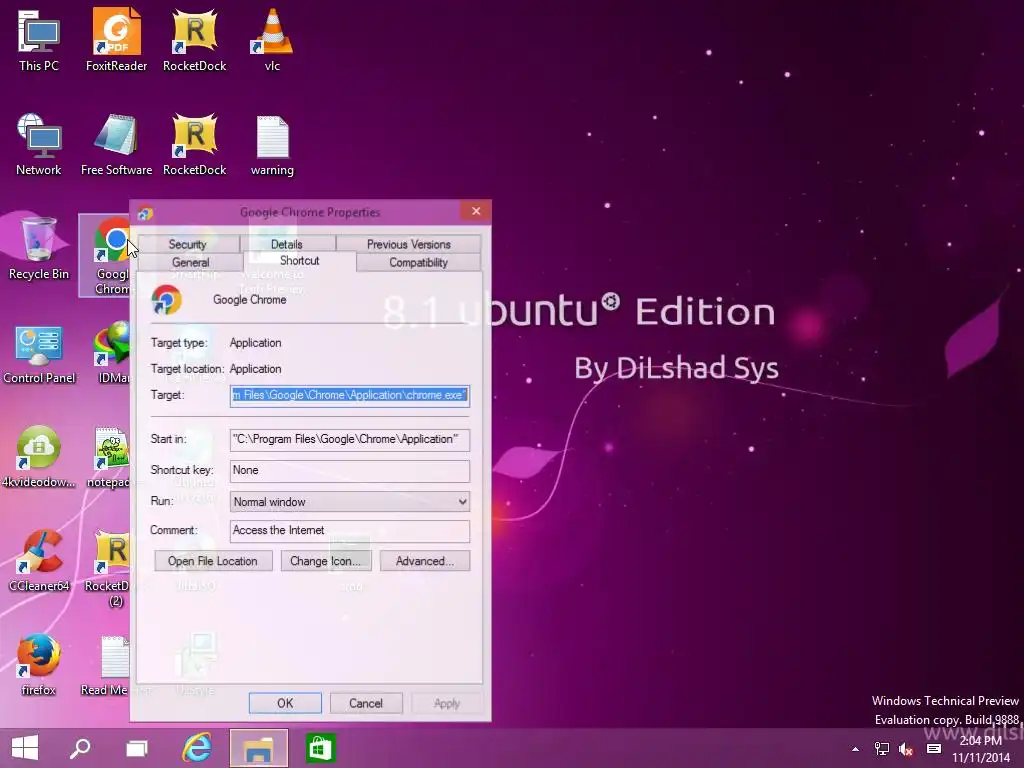The width and height of the screenshot is (1024, 768).
Task: Select the vlc desktop icon
Action: [x=272, y=39]
